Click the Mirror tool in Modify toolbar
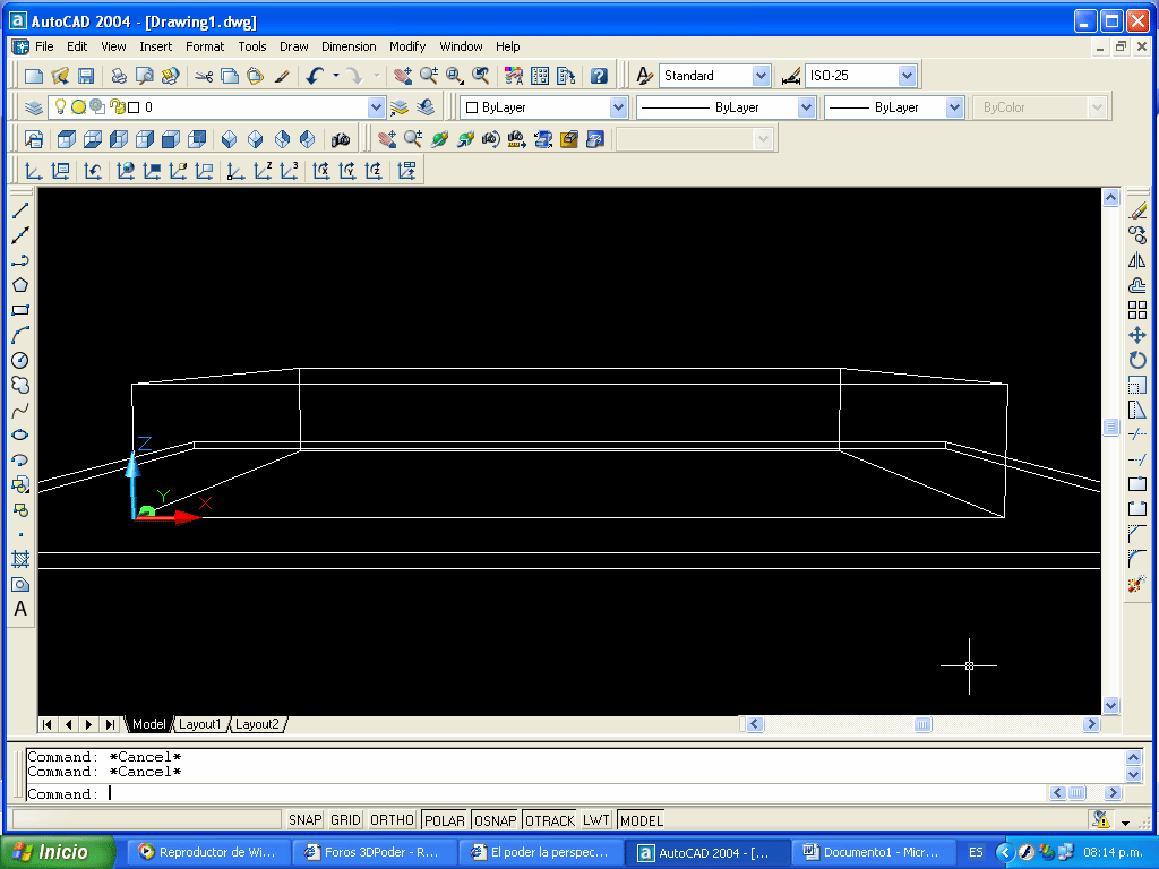Viewport: 1159px width, 869px height. (x=1138, y=260)
